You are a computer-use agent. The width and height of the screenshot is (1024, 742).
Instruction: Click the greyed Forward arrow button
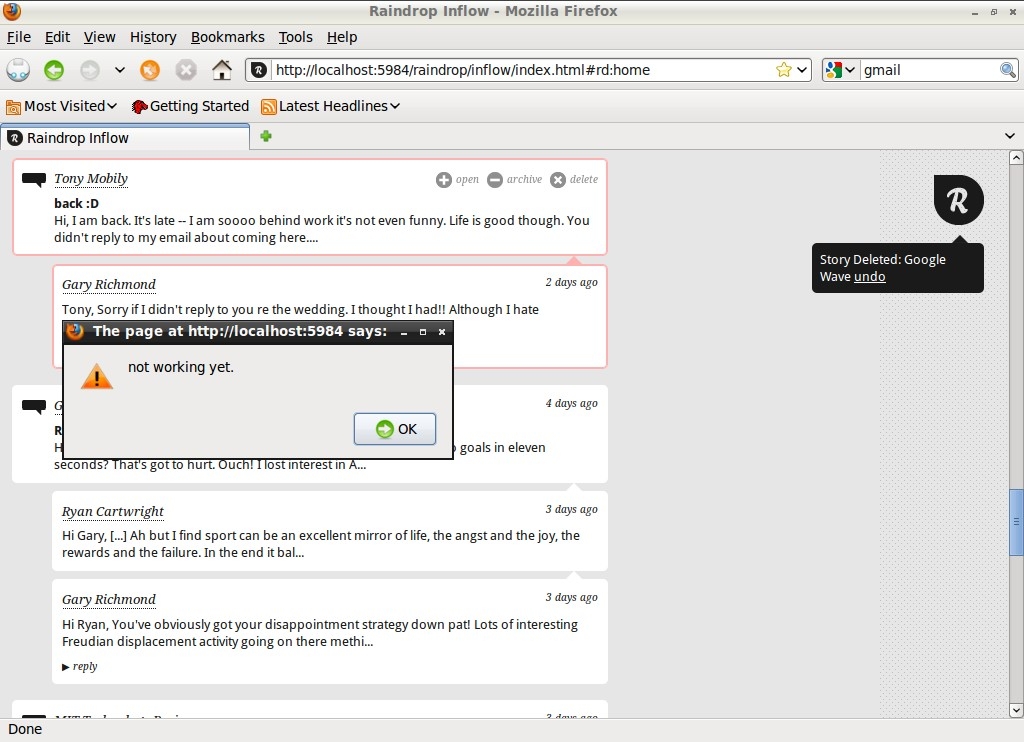[x=89, y=70]
